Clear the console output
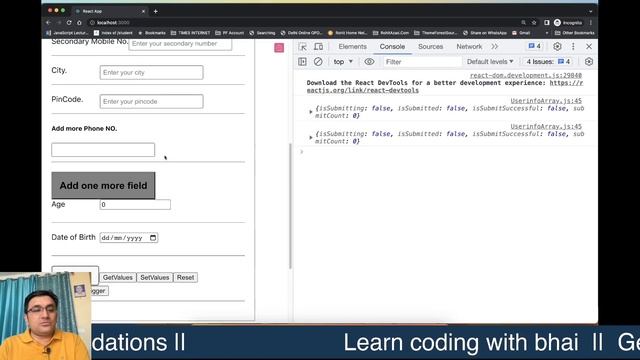The image size is (640, 360). pos(318,62)
